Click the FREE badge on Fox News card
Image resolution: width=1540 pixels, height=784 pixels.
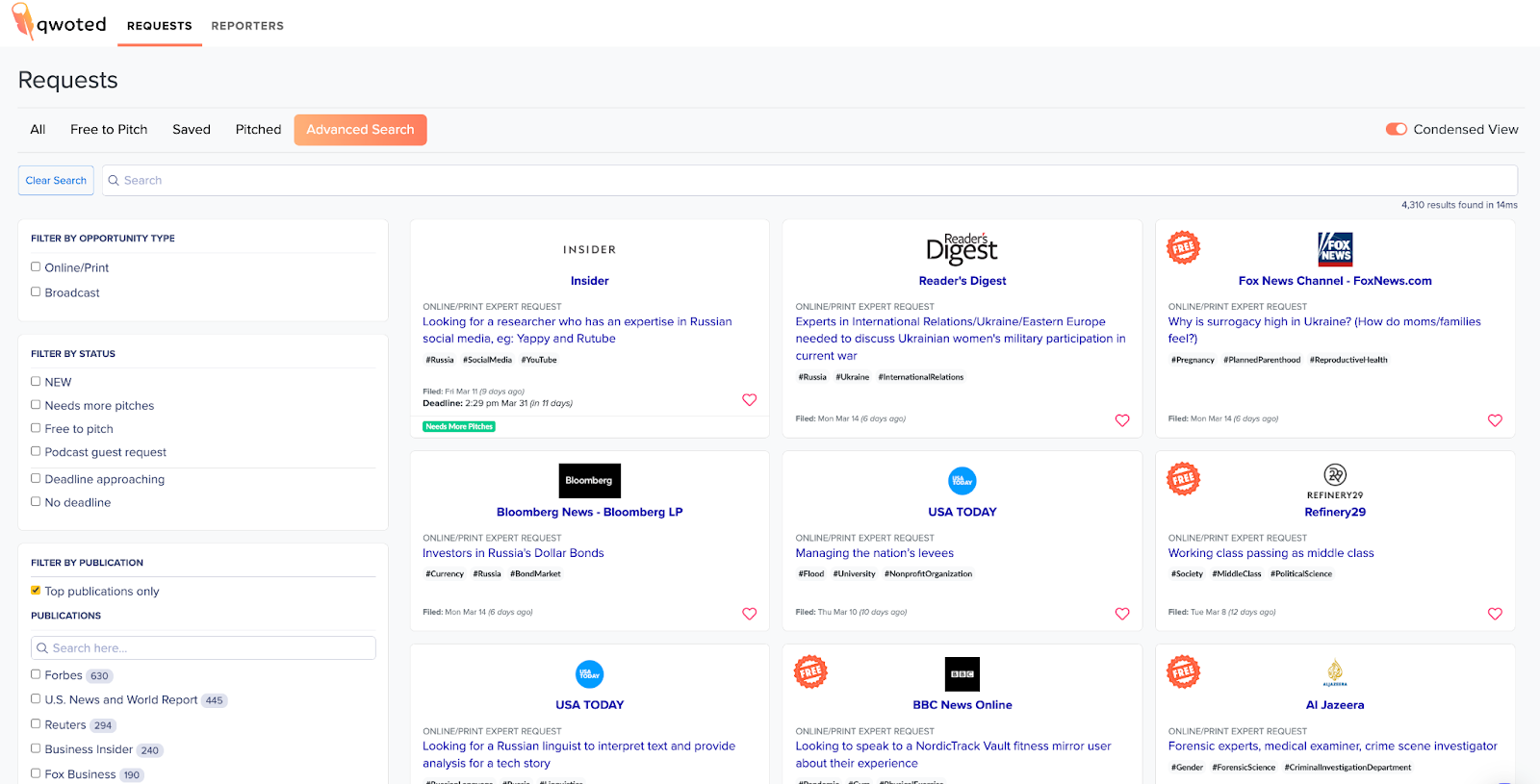pyautogui.click(x=1184, y=248)
